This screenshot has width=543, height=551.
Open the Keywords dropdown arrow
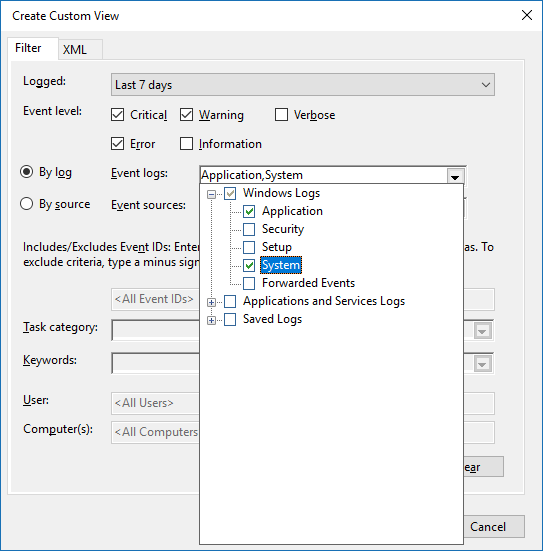click(482, 364)
